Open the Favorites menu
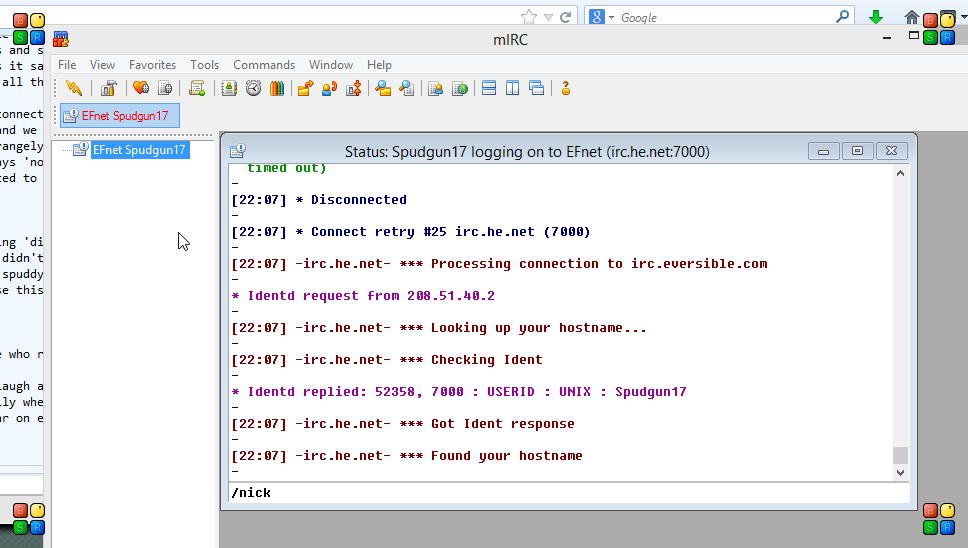968x548 pixels. click(152, 65)
